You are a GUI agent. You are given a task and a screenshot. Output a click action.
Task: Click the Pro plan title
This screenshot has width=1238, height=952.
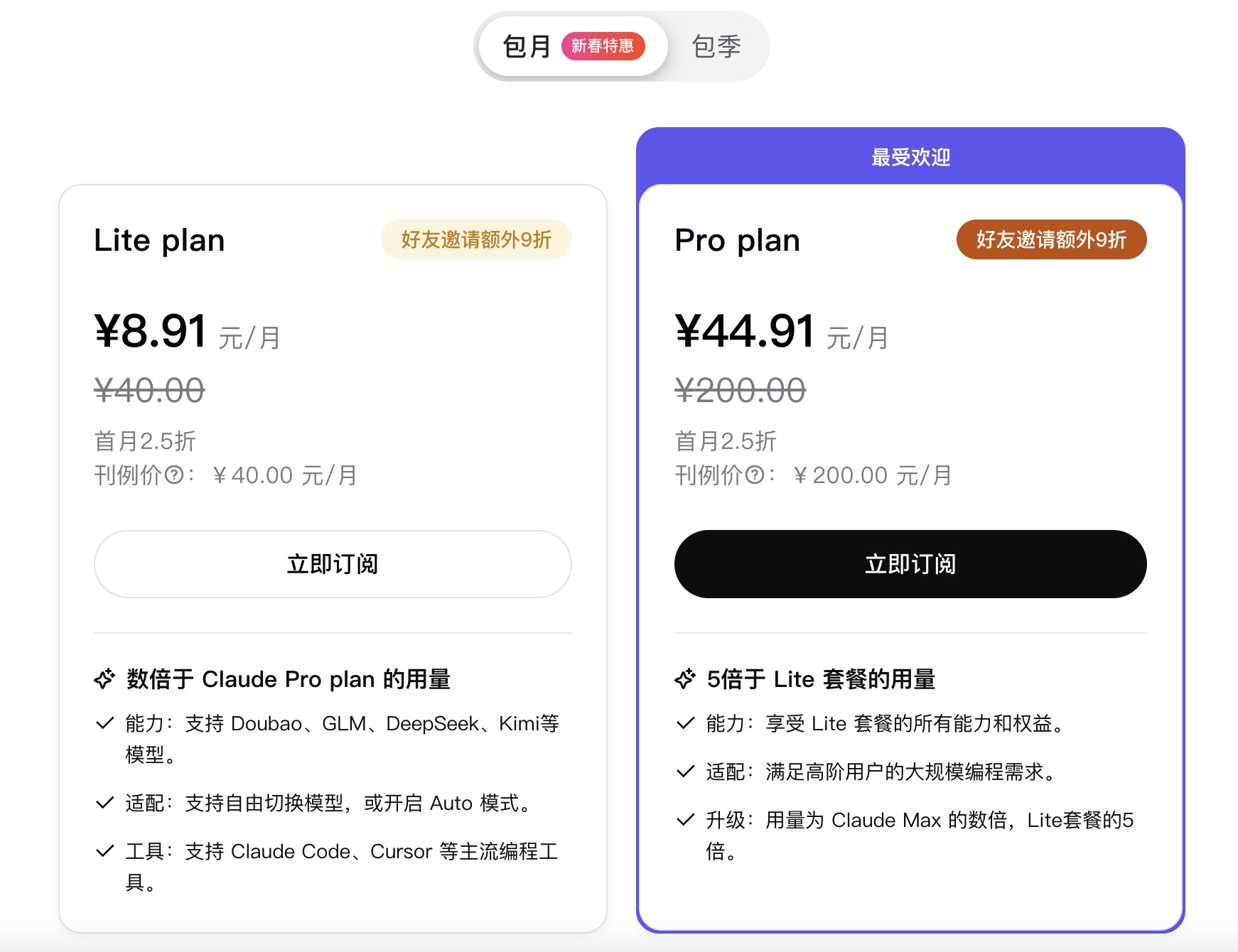coord(738,239)
